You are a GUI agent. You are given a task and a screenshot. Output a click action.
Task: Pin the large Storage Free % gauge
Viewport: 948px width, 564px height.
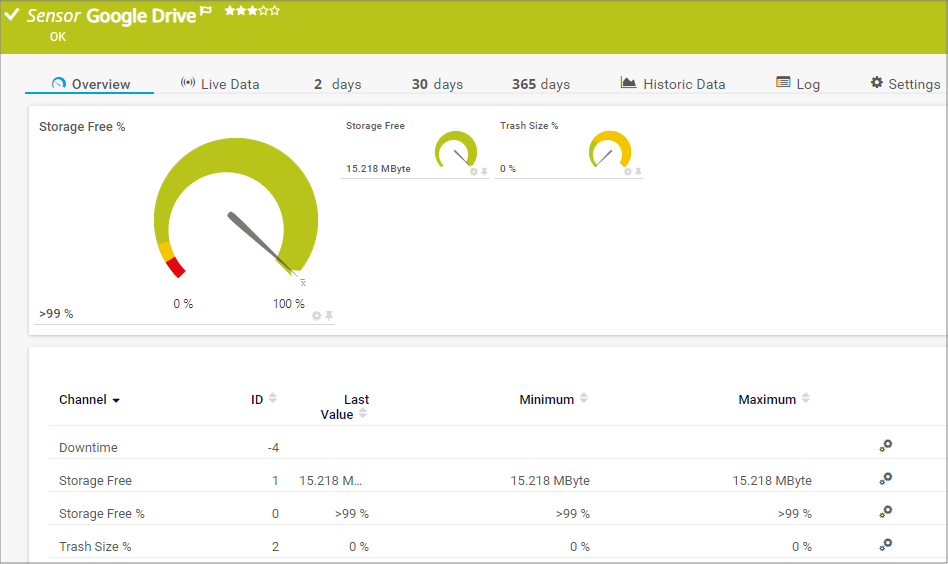click(x=329, y=315)
